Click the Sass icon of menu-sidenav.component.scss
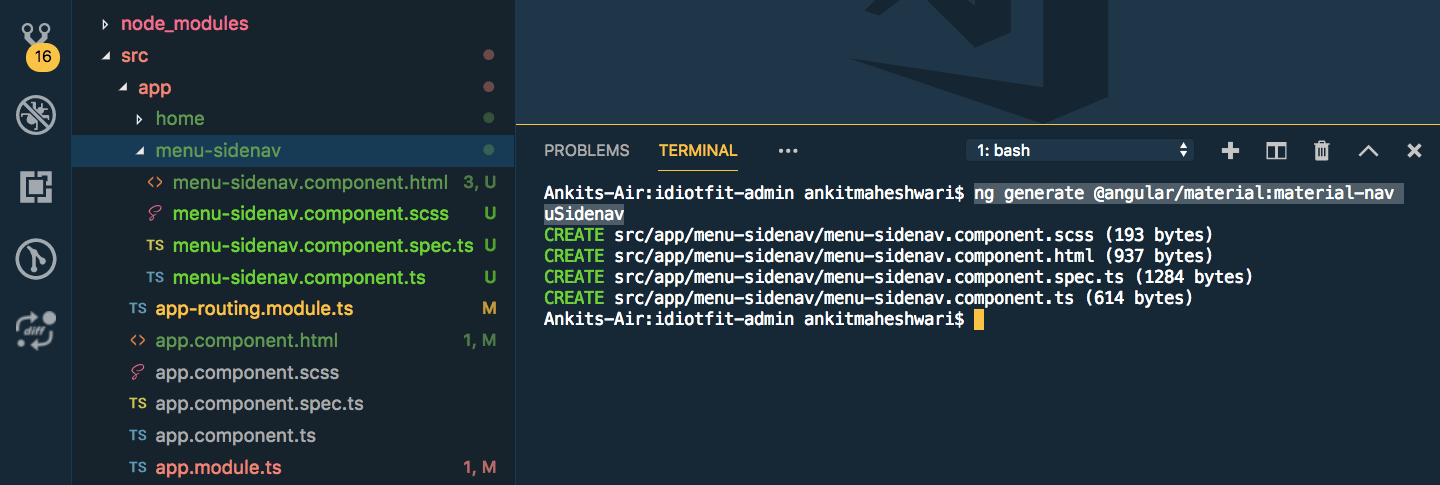The height and width of the screenshot is (485, 1440). click(155, 213)
